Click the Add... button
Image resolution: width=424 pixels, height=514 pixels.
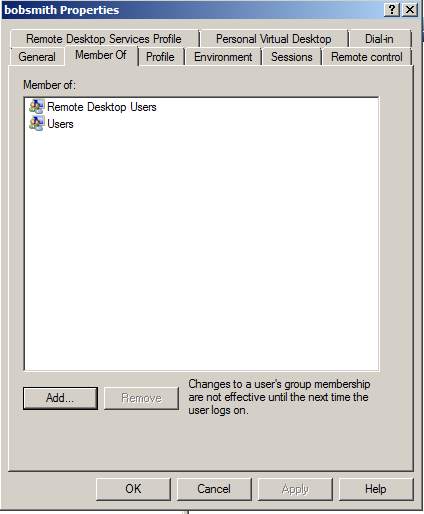click(60, 398)
